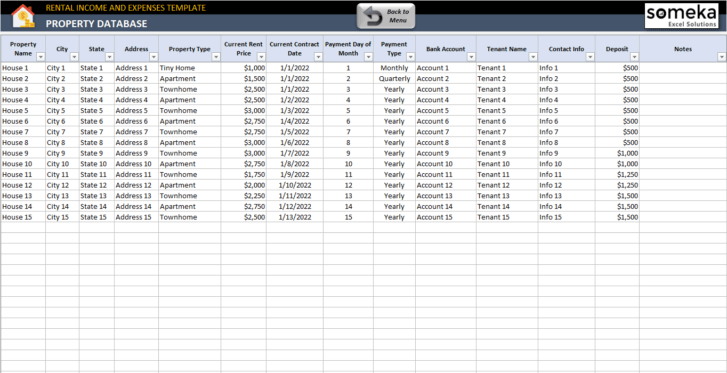Click the empty Notes cell for House 1
727x373 pixels.
tap(683, 68)
